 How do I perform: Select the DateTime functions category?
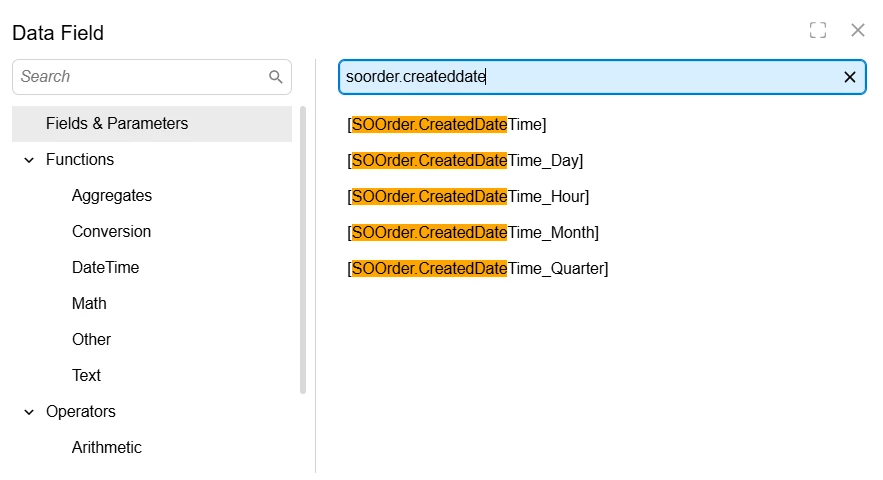click(105, 268)
